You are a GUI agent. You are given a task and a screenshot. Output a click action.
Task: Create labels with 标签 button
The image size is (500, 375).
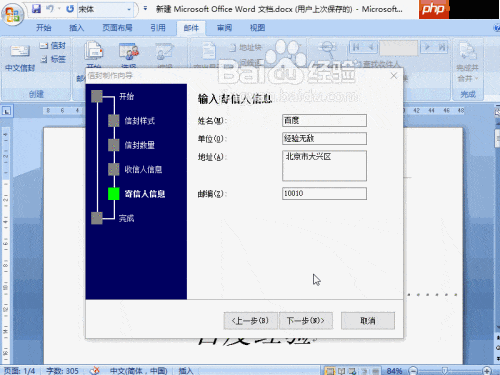point(53,59)
